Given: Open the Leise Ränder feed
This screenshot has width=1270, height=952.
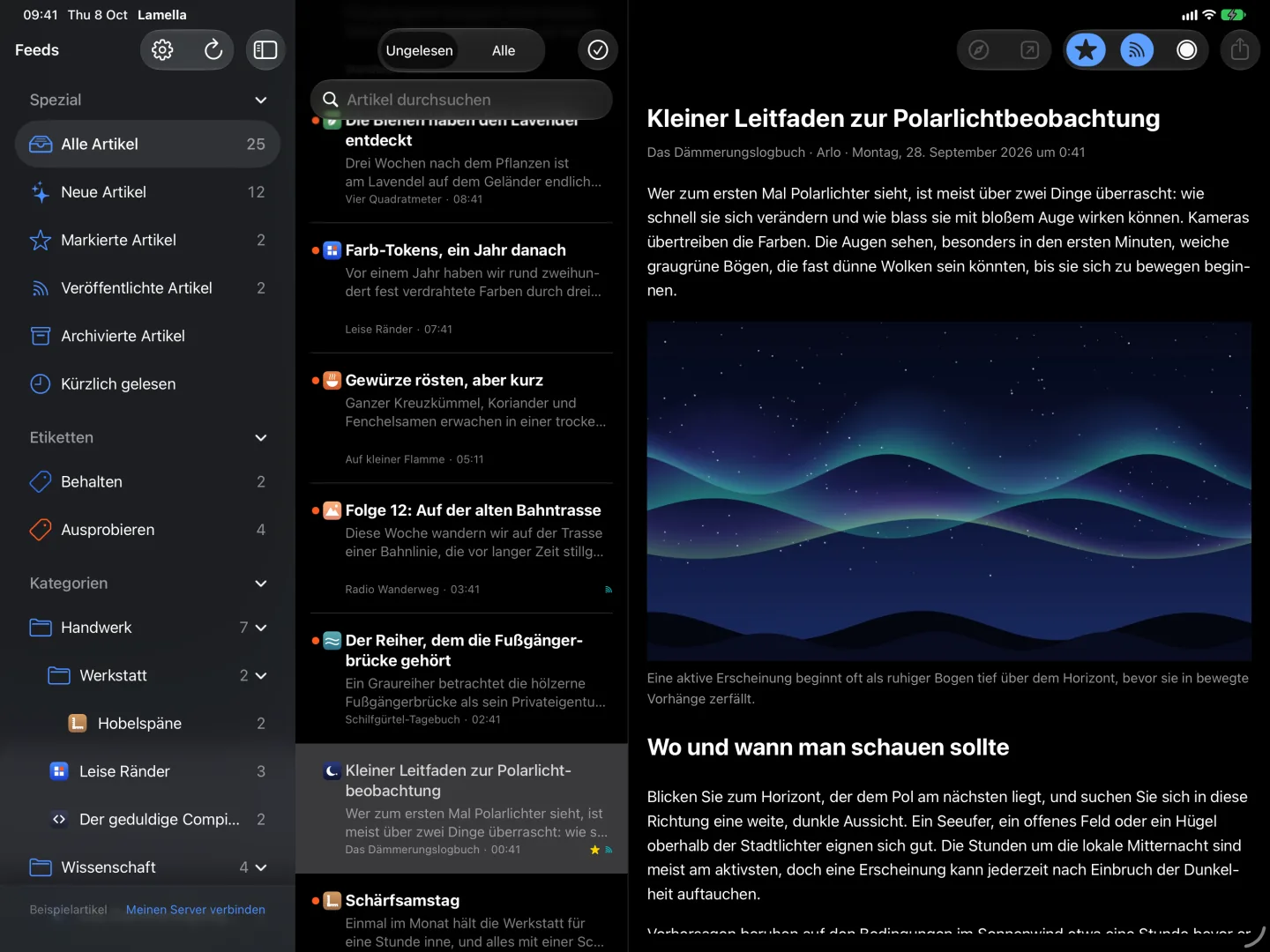Looking at the screenshot, I should (147, 771).
